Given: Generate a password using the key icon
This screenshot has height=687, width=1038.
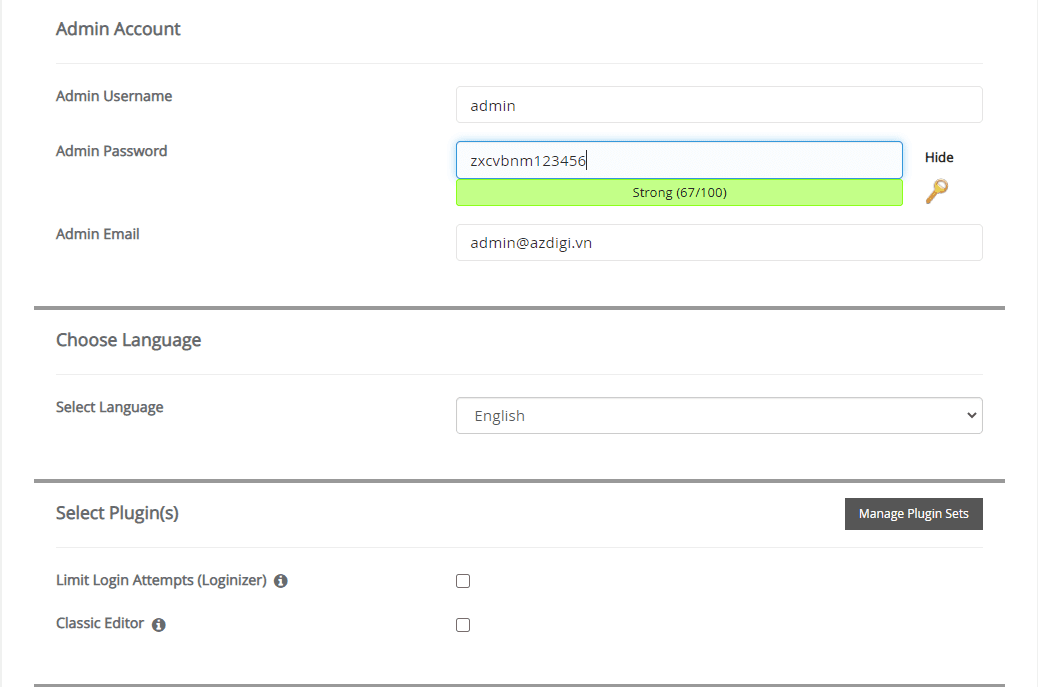Looking at the screenshot, I should [x=936, y=191].
